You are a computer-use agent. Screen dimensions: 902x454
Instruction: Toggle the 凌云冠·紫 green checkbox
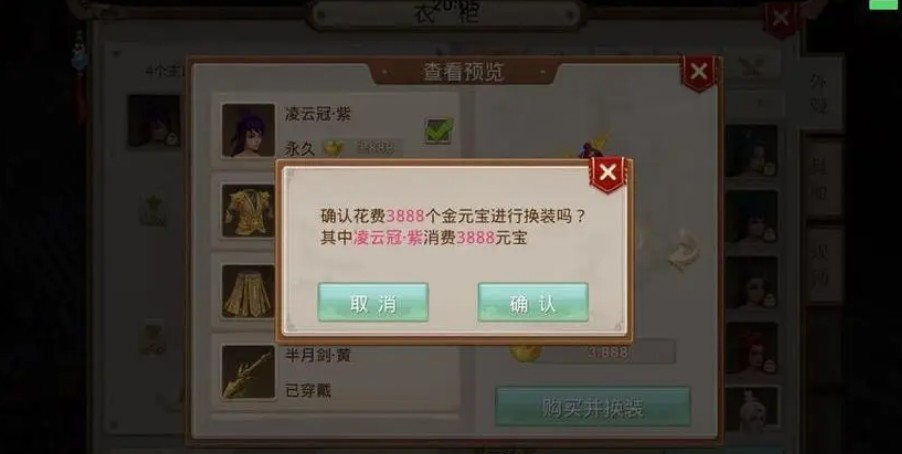point(439,130)
